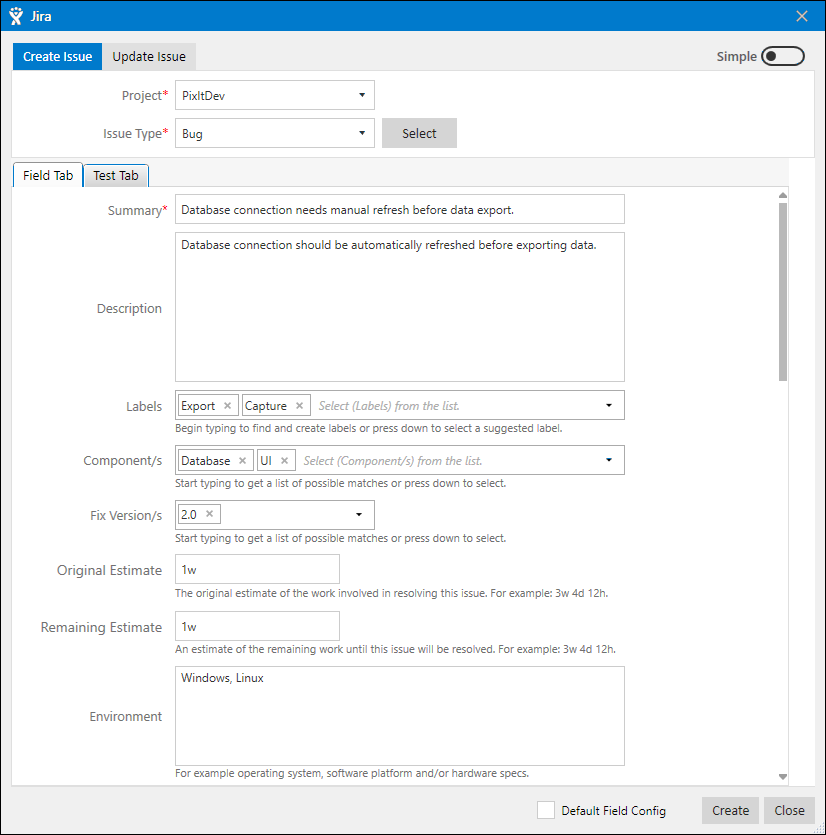
Task: Expand the Labels dropdown list
Action: pyautogui.click(x=609, y=406)
